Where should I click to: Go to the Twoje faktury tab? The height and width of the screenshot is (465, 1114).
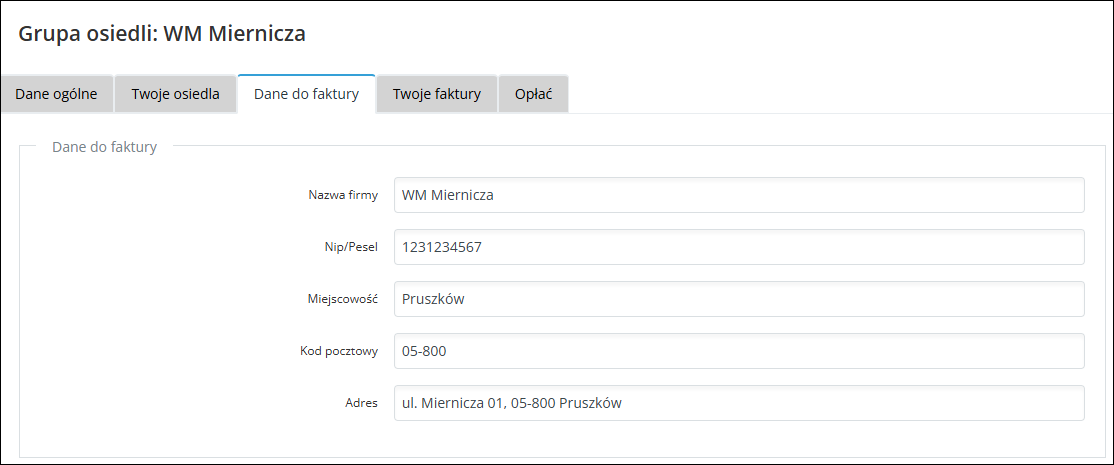pos(436,94)
